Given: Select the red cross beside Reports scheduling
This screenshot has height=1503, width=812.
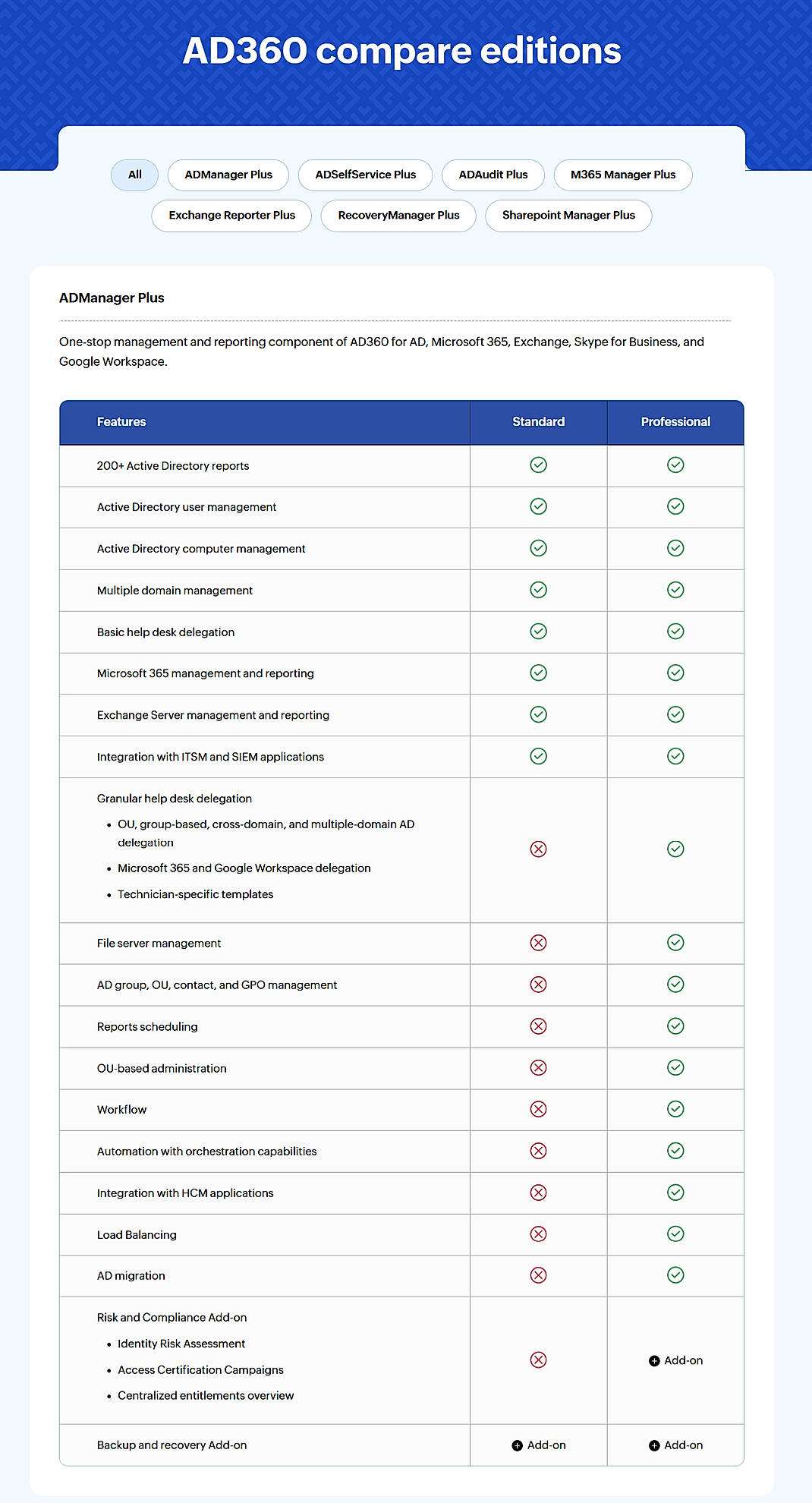Looking at the screenshot, I should tap(539, 1026).
